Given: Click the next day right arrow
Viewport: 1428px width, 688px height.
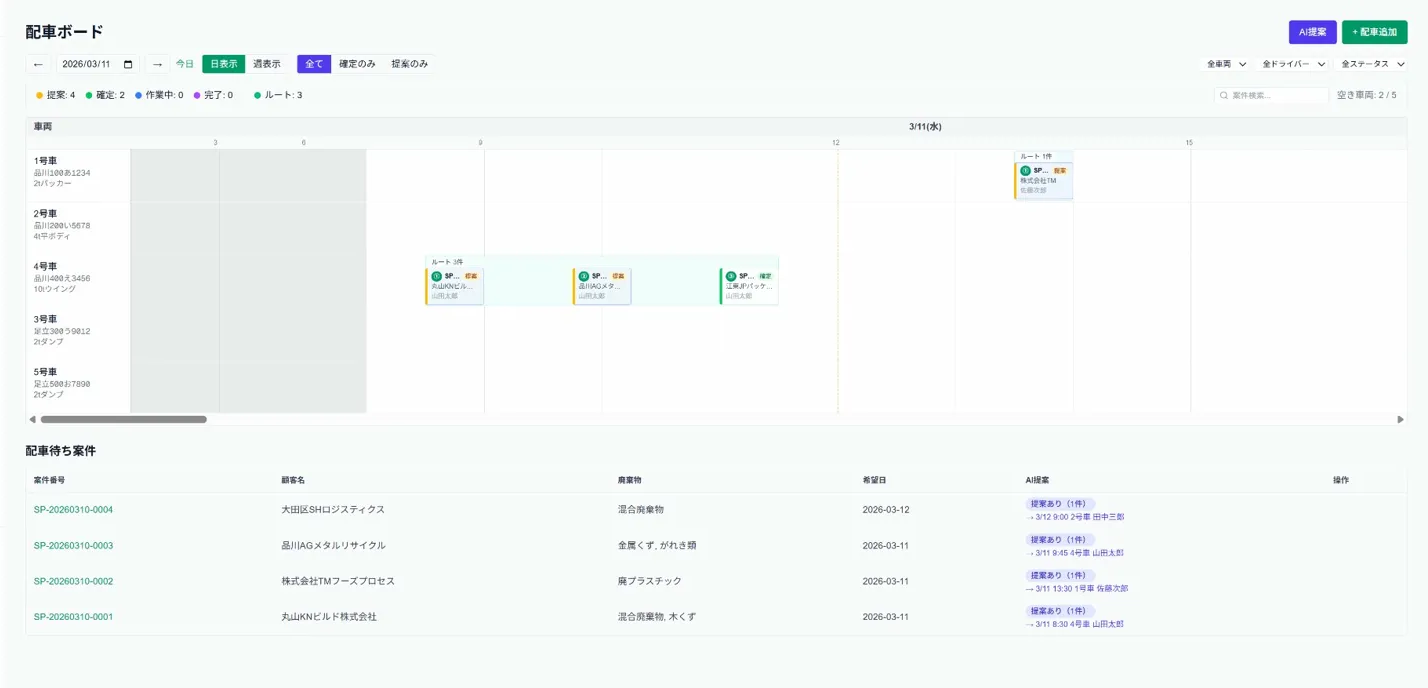Looking at the screenshot, I should coord(157,64).
